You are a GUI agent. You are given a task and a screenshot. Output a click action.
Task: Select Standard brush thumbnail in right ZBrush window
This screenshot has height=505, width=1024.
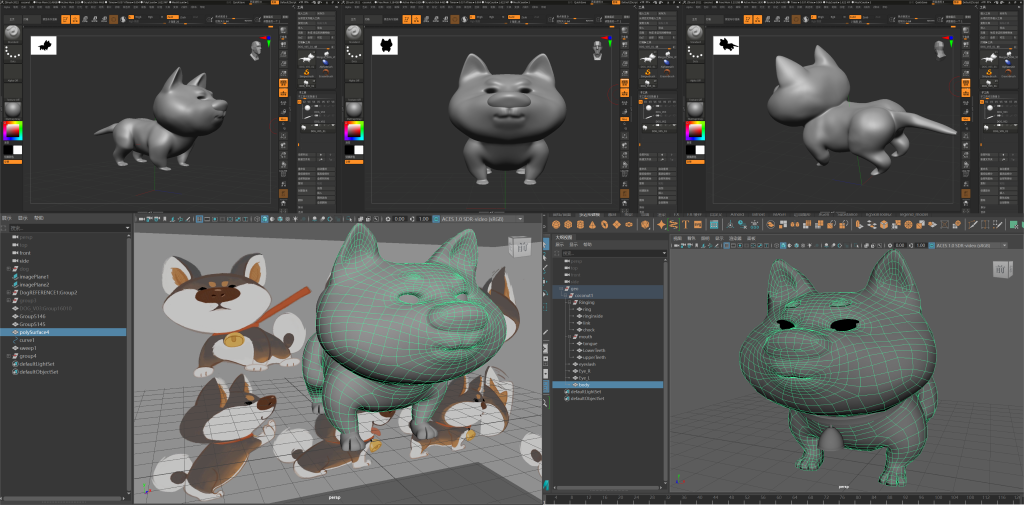[696, 32]
